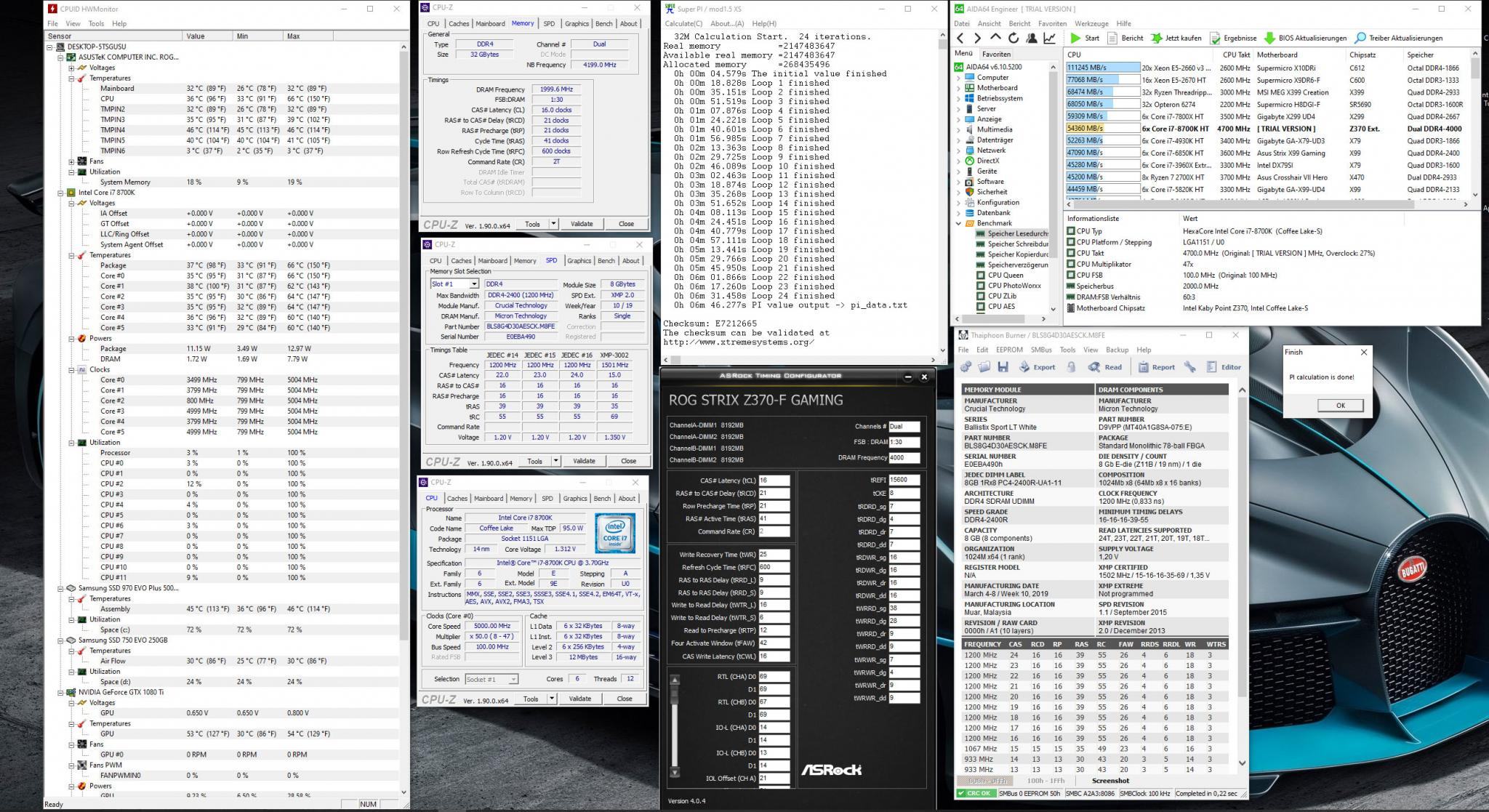
Task: Open the Slot #1 dropdown in CPU-Z SPD
Action: coord(474,284)
